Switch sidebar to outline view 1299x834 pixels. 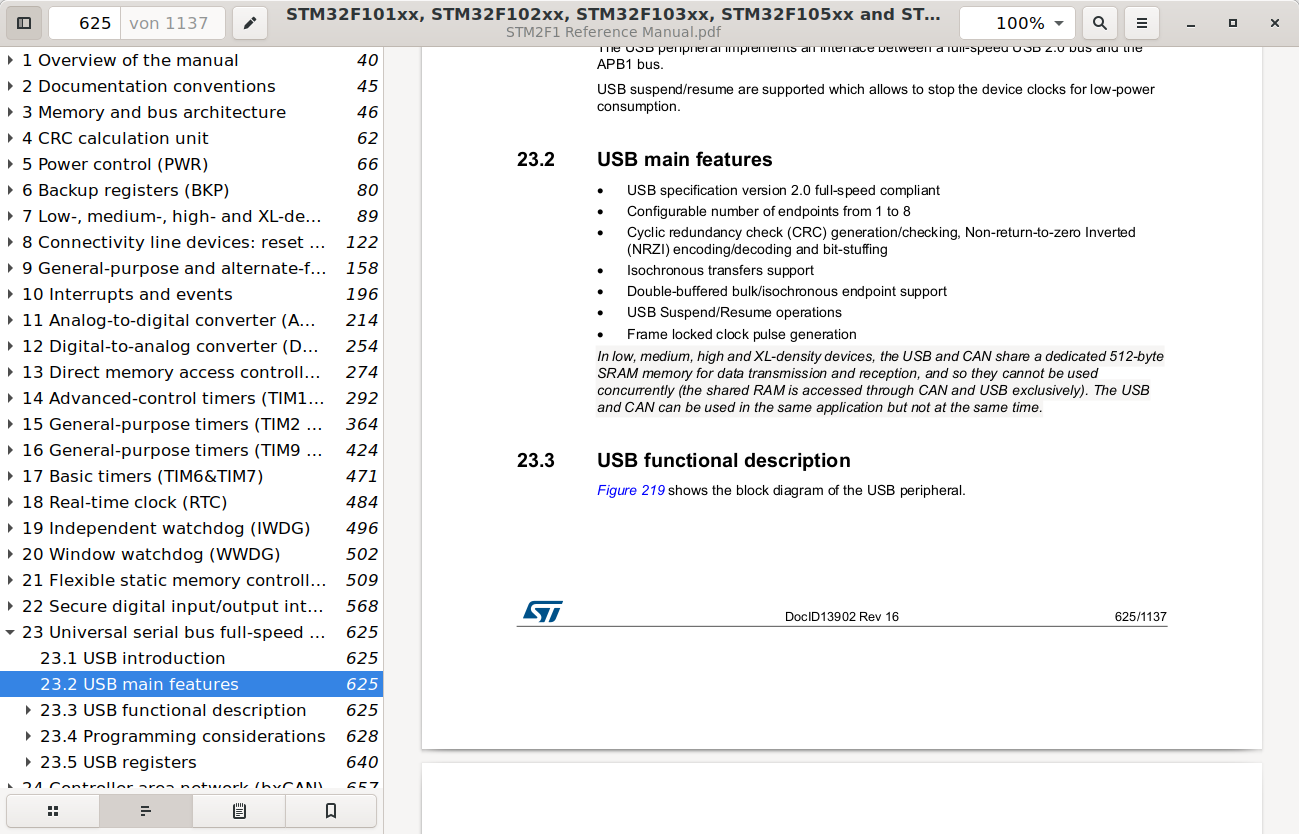pyautogui.click(x=146, y=811)
